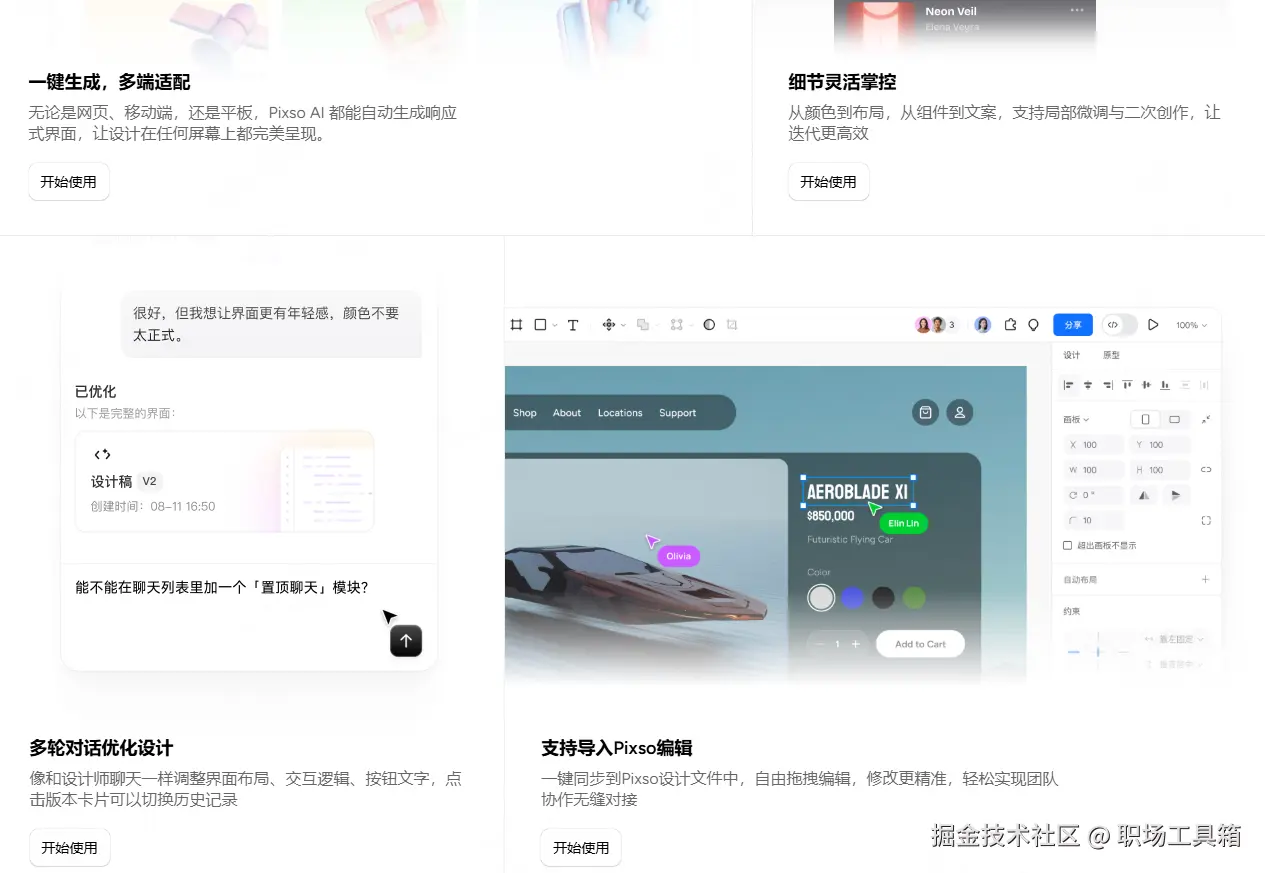Click the user profile icon in mockup
The height and width of the screenshot is (873, 1265).
960,412
